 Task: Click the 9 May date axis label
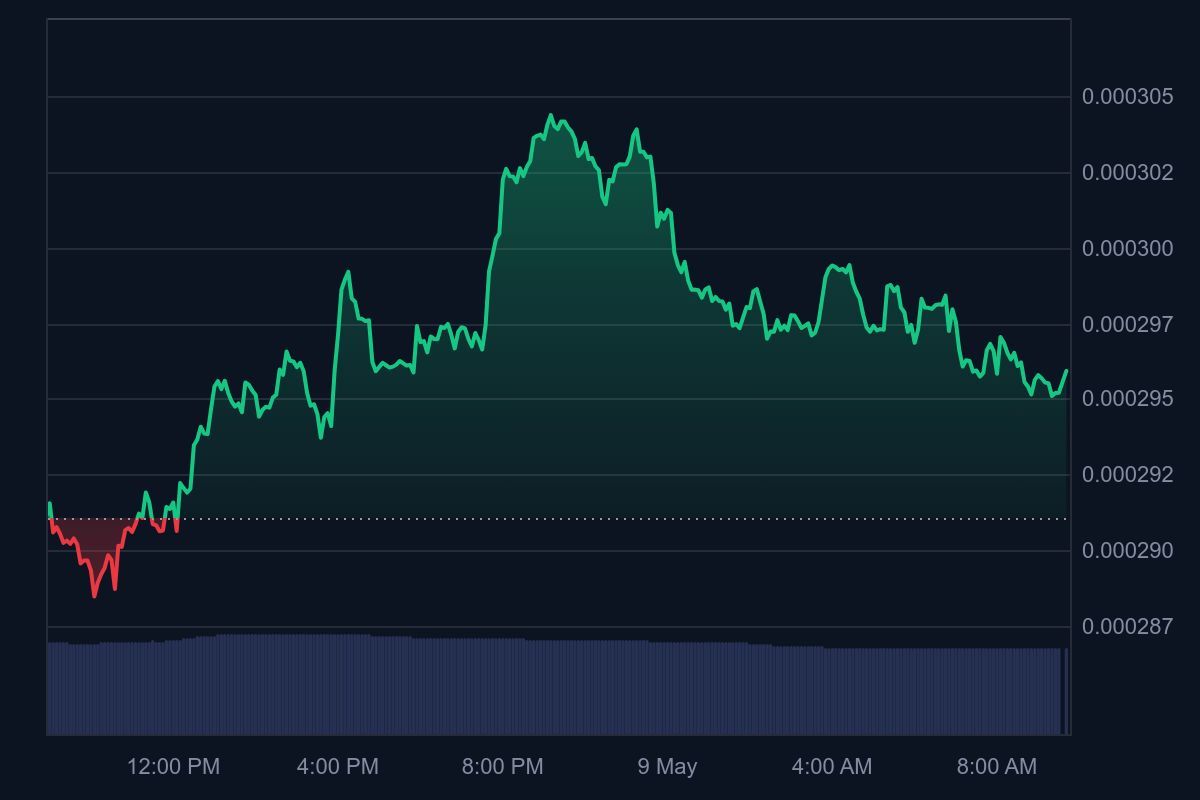tap(667, 767)
